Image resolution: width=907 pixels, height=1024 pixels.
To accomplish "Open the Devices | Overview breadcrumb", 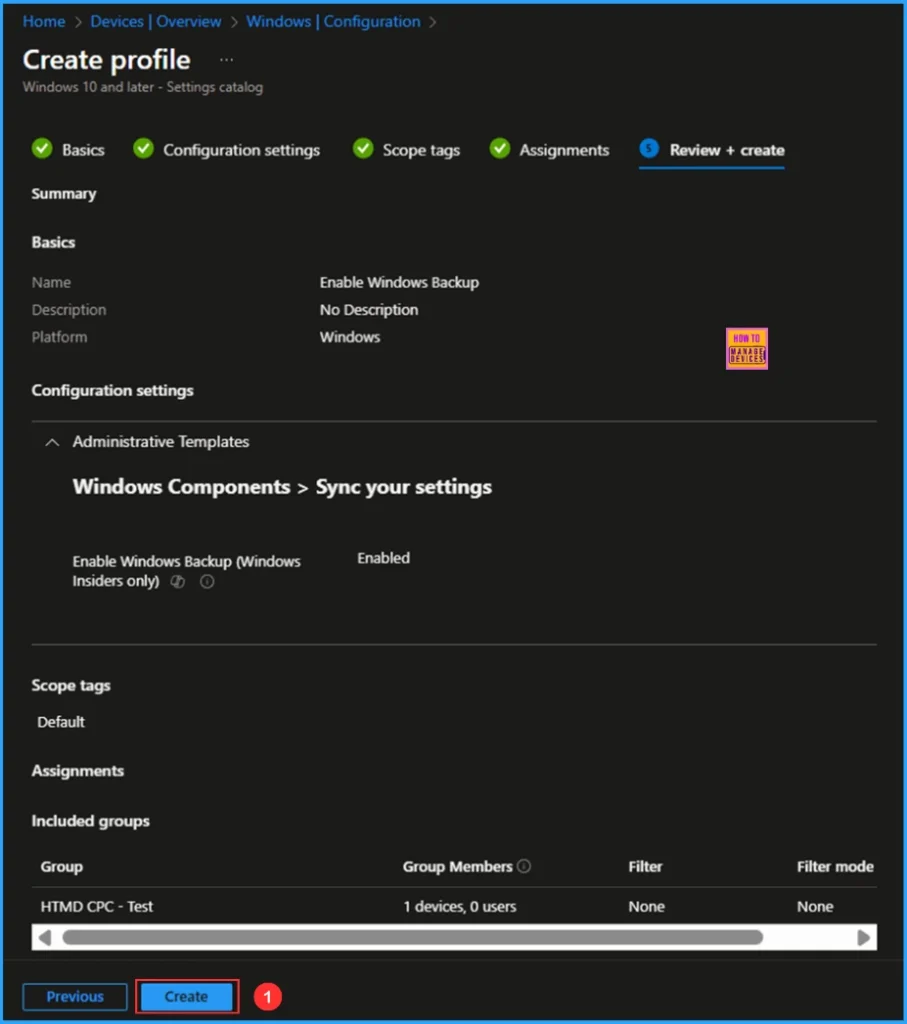I will (155, 22).
